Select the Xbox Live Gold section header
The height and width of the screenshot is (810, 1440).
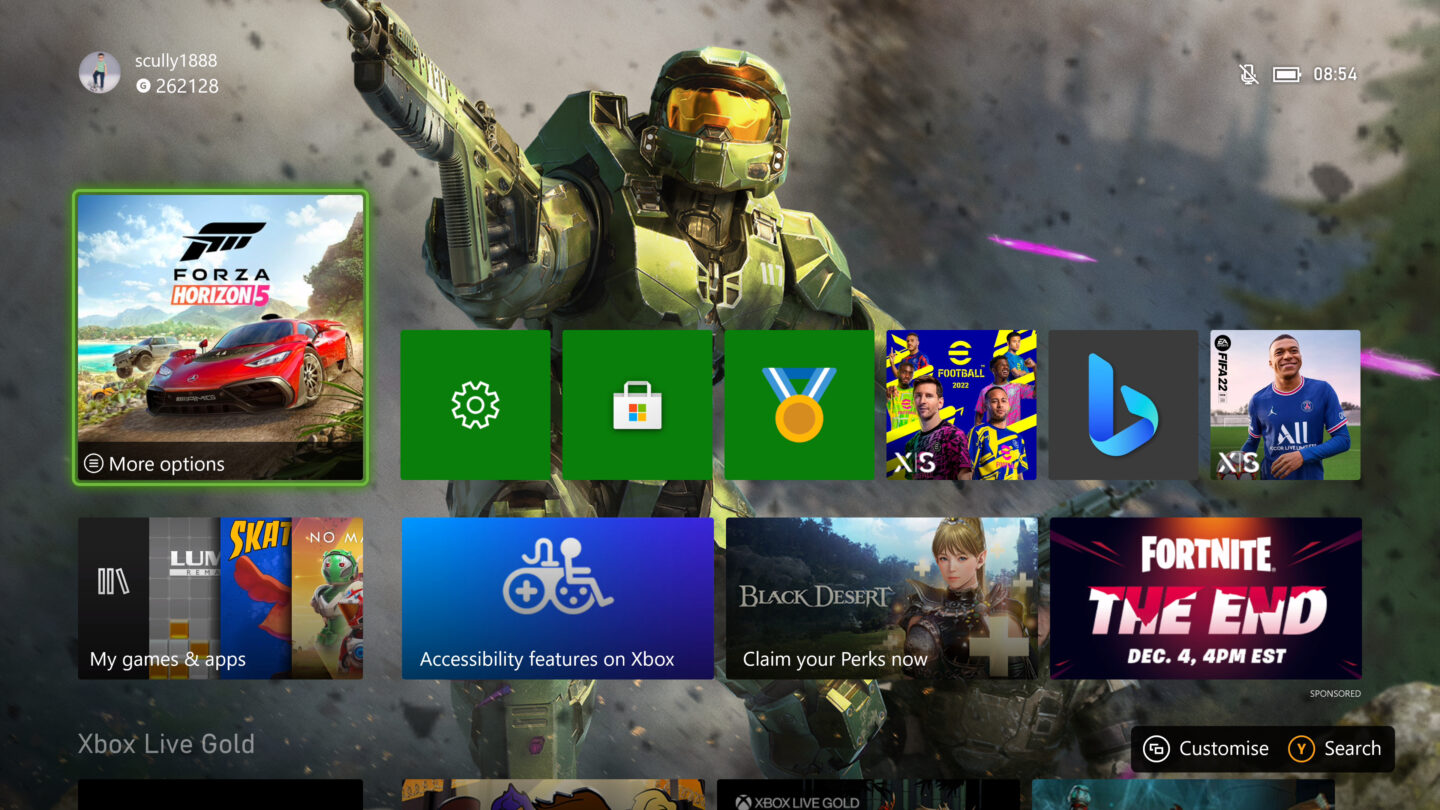(166, 744)
